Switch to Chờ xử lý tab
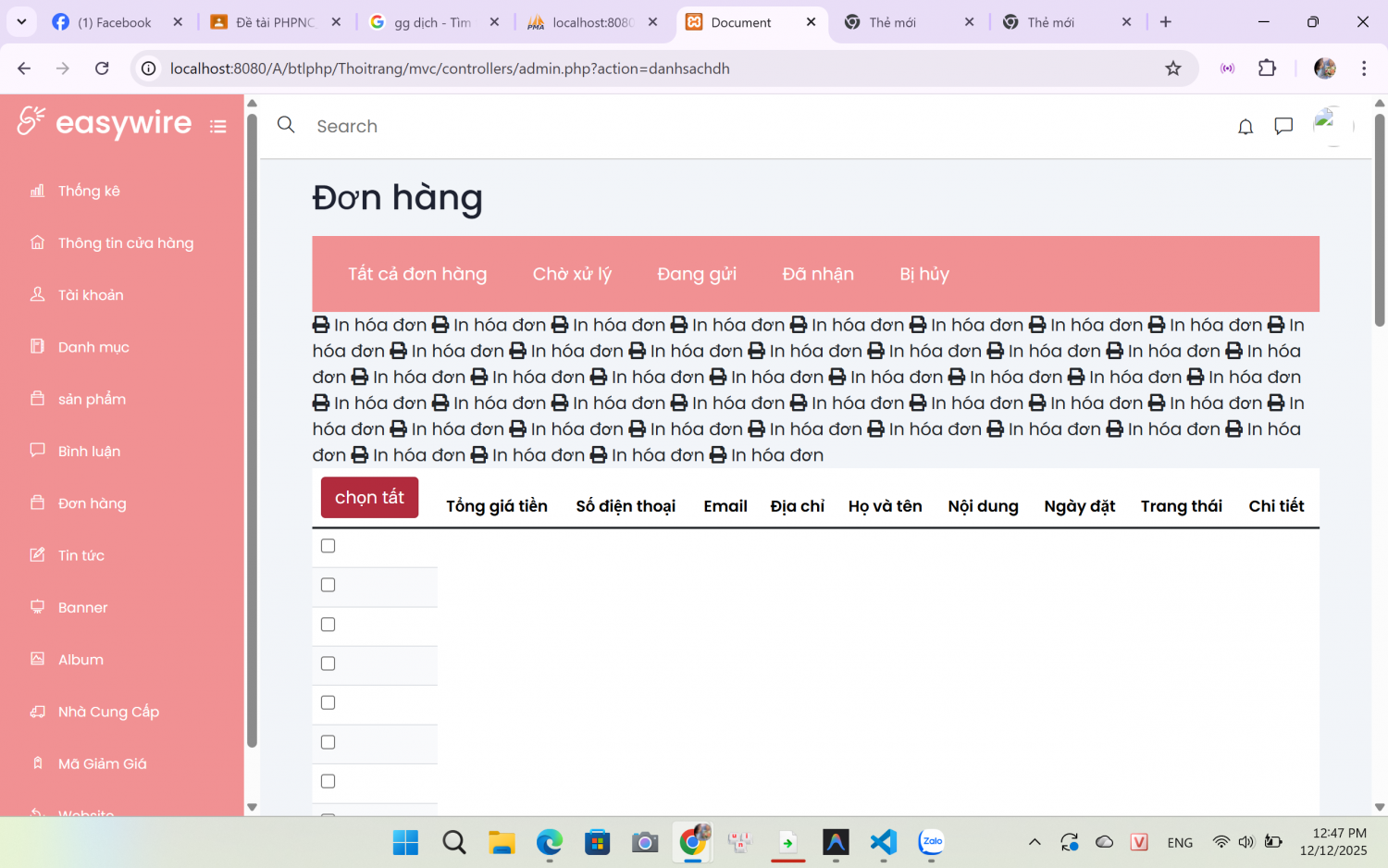The height and width of the screenshot is (868, 1388). pos(572,274)
